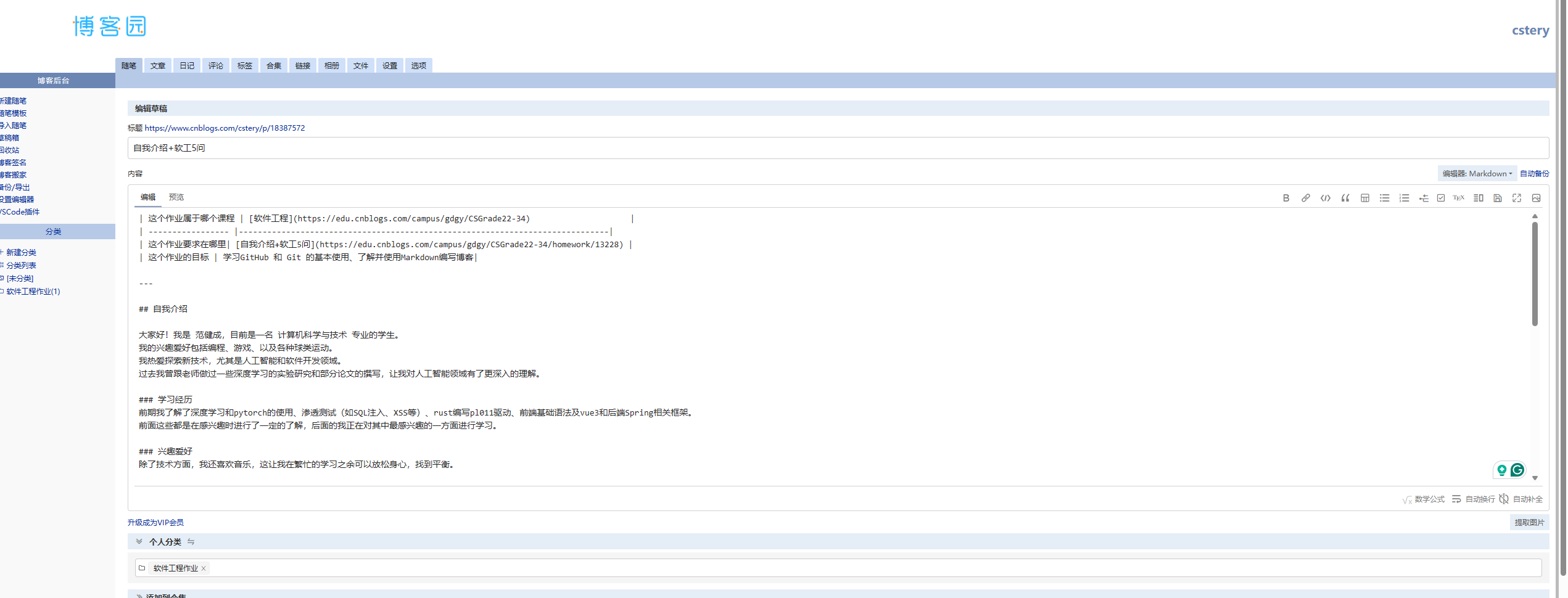
Task: Click the swap icon beside 个人分类
Action: [x=191, y=541]
